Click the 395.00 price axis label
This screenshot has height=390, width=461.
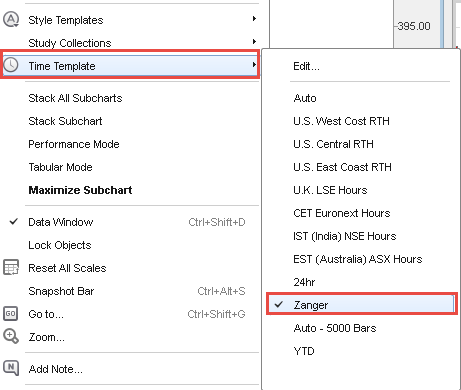point(414,26)
